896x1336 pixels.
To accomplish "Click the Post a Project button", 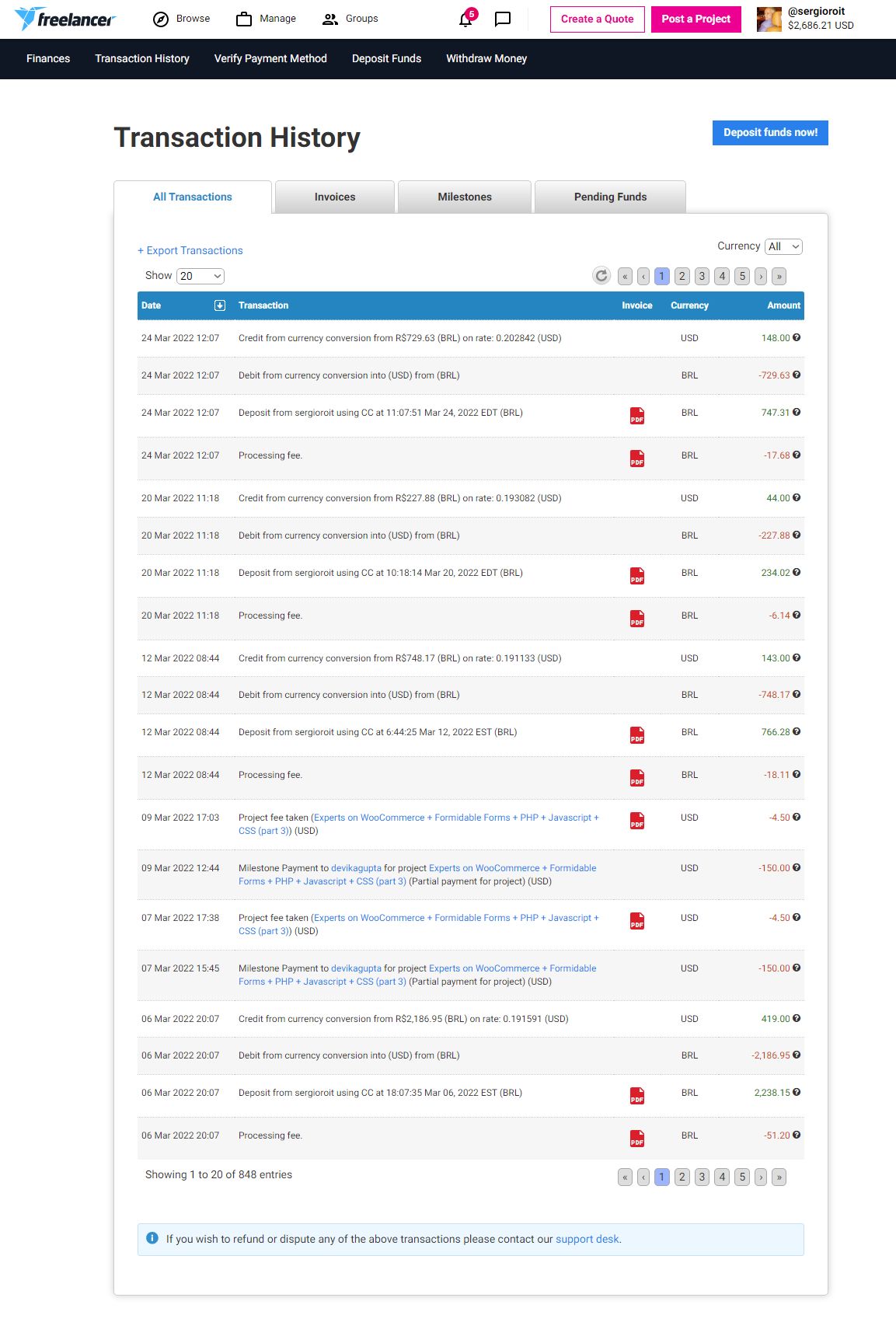I will pyautogui.click(x=696, y=19).
